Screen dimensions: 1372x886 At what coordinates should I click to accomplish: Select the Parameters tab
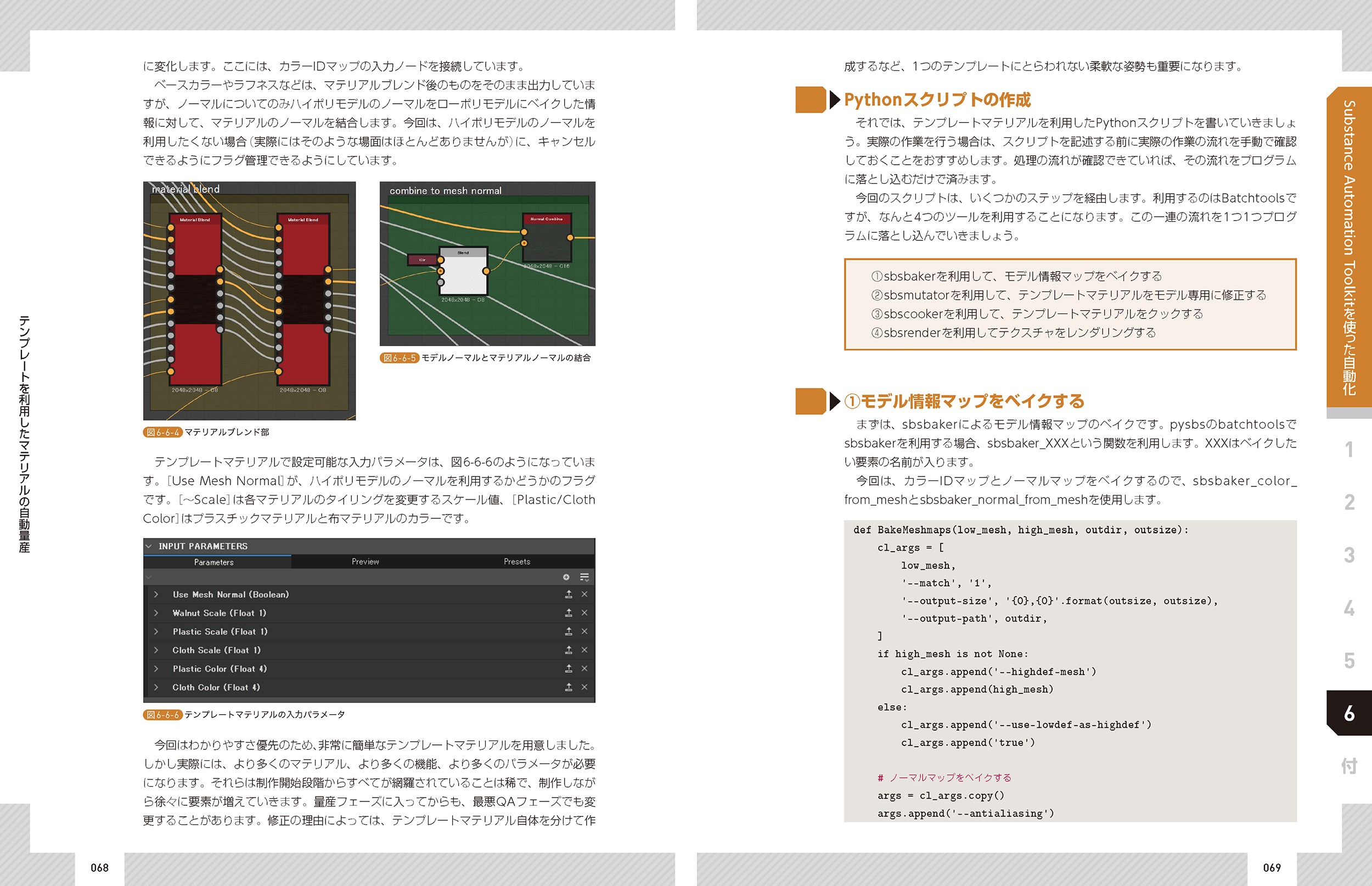[x=214, y=562]
